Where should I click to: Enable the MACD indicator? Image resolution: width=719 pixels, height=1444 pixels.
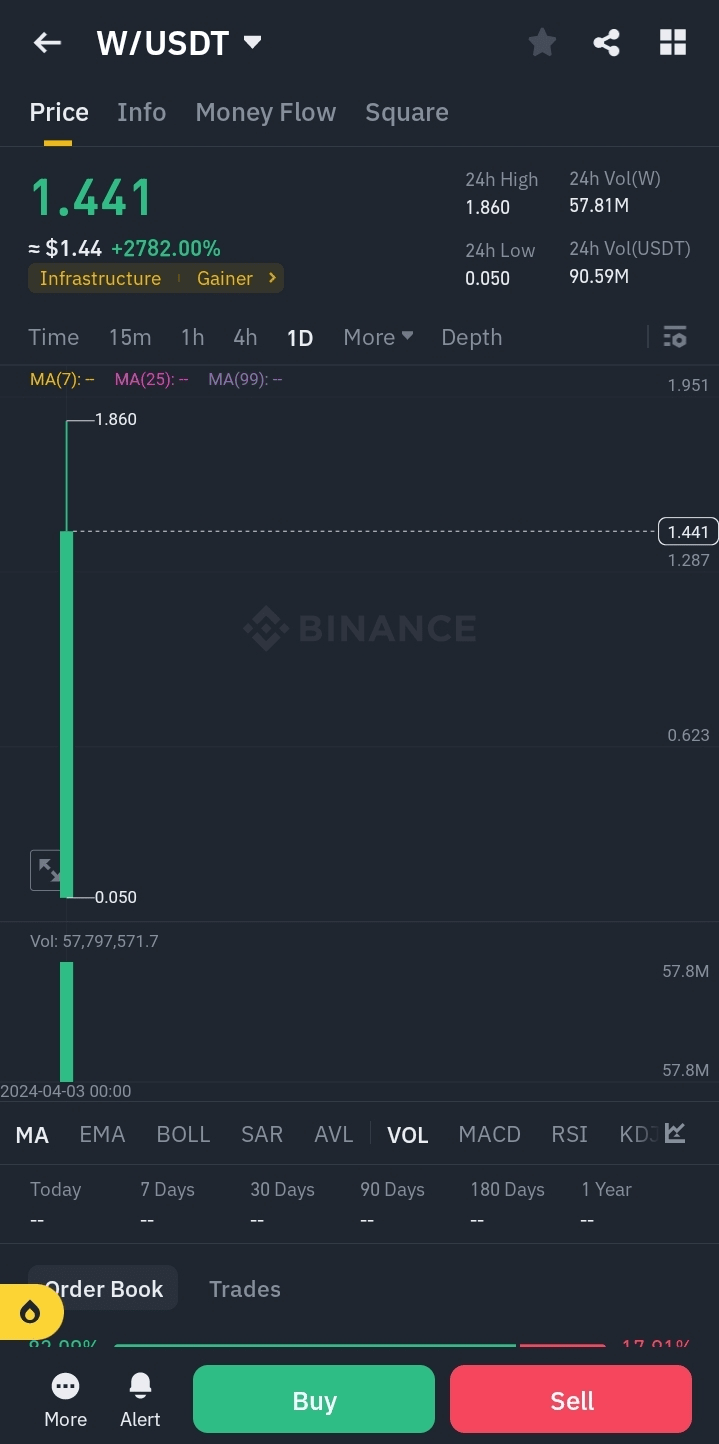[489, 1135]
